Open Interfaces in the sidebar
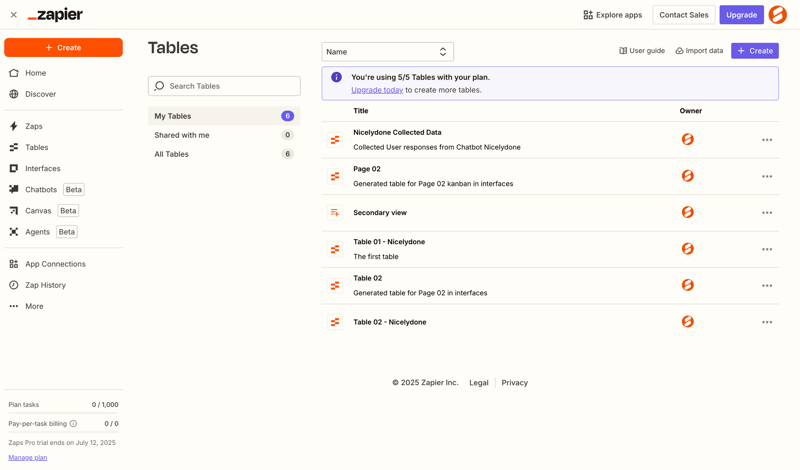Viewport: 800px width, 470px height. (x=63, y=168)
